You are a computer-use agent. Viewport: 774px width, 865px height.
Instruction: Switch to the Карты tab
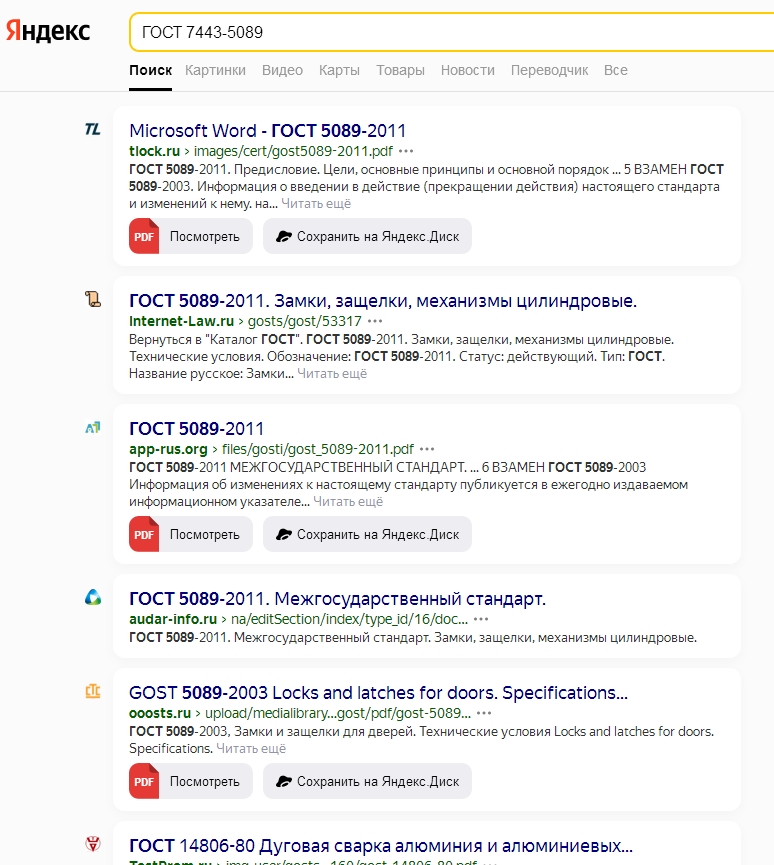point(339,70)
